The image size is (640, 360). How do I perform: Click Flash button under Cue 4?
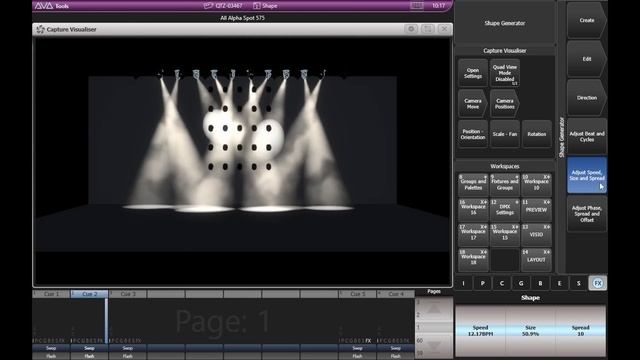(x=396, y=356)
